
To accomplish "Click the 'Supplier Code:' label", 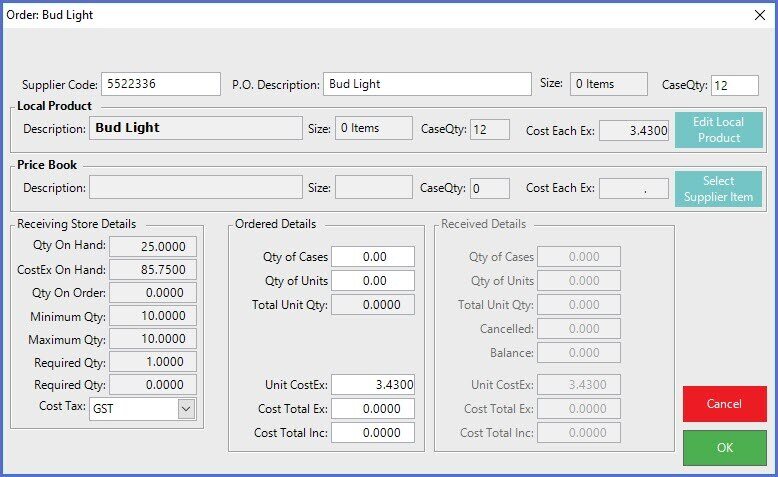I will click(60, 85).
